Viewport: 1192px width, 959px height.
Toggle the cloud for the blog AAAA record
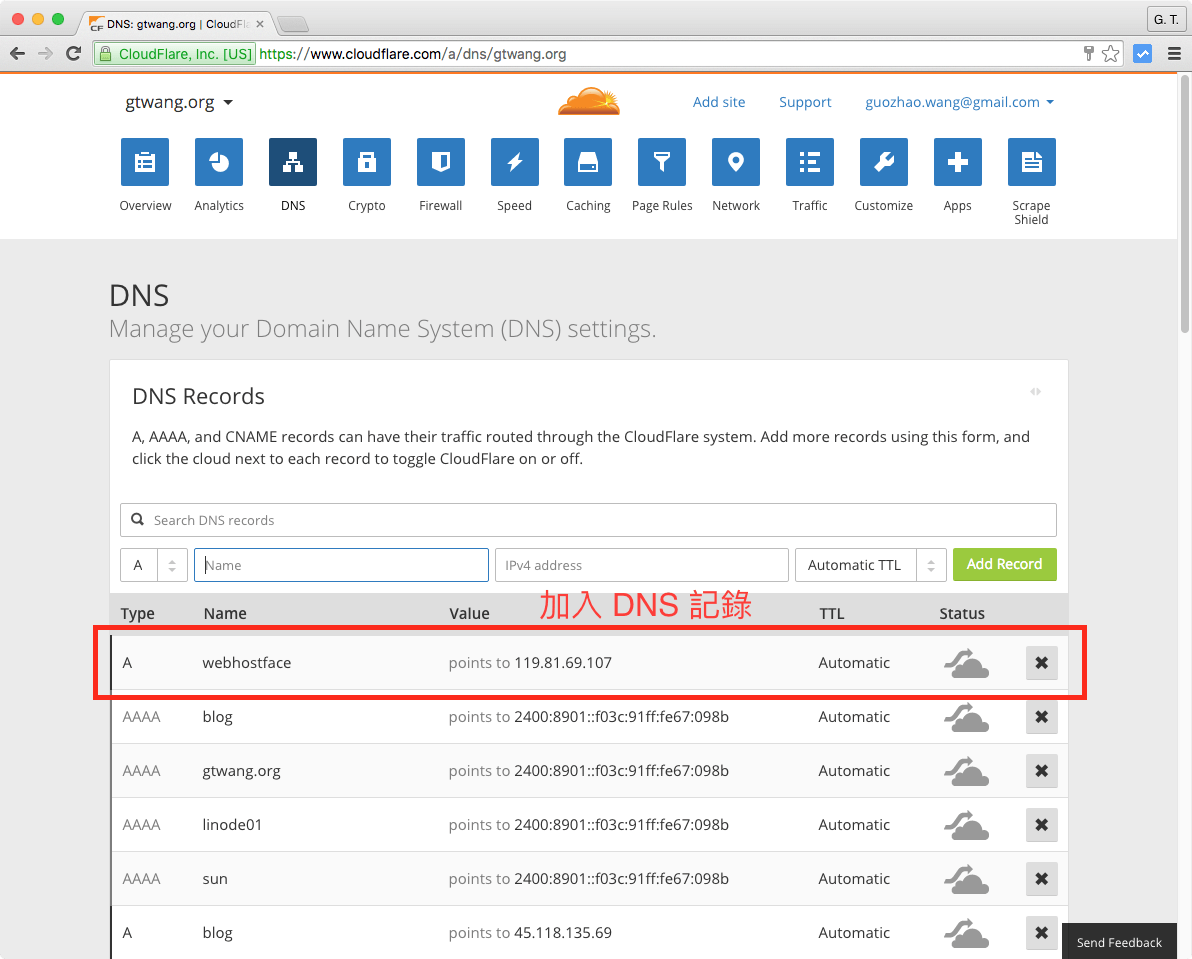(966, 716)
